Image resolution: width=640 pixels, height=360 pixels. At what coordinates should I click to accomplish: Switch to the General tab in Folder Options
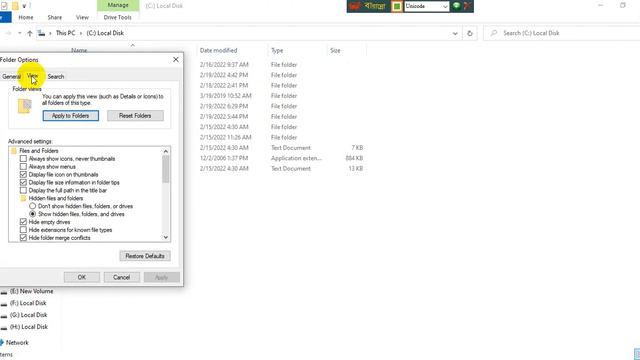11,77
